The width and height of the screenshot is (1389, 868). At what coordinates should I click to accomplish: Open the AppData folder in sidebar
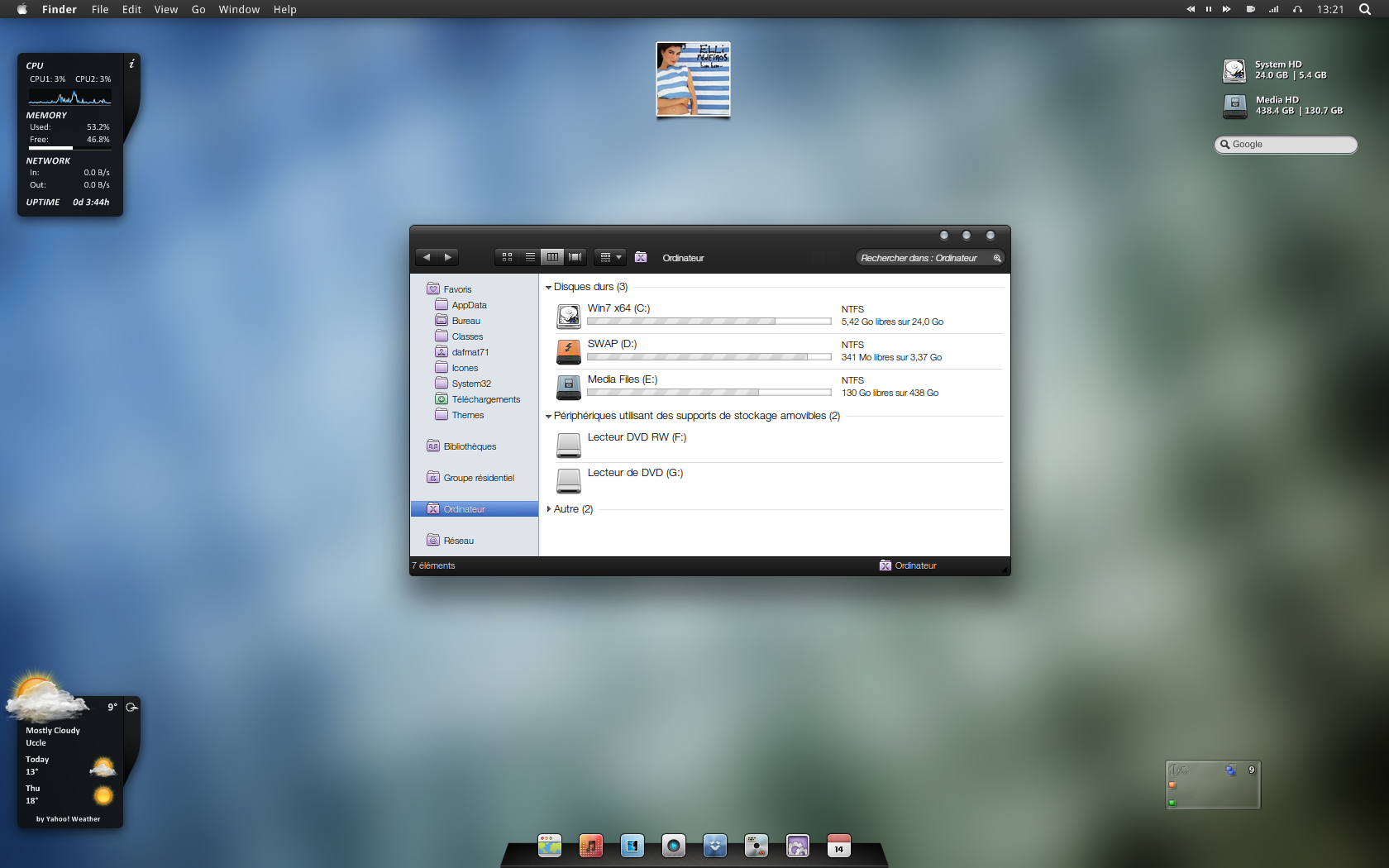[461, 305]
